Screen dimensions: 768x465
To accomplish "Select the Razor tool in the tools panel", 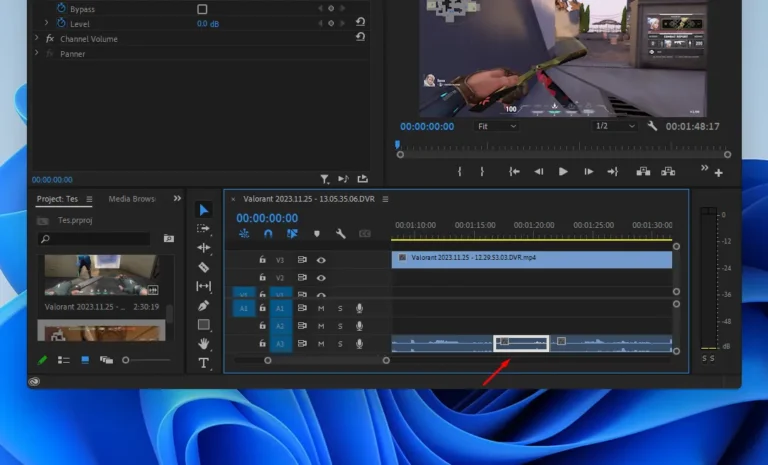I will (204, 267).
